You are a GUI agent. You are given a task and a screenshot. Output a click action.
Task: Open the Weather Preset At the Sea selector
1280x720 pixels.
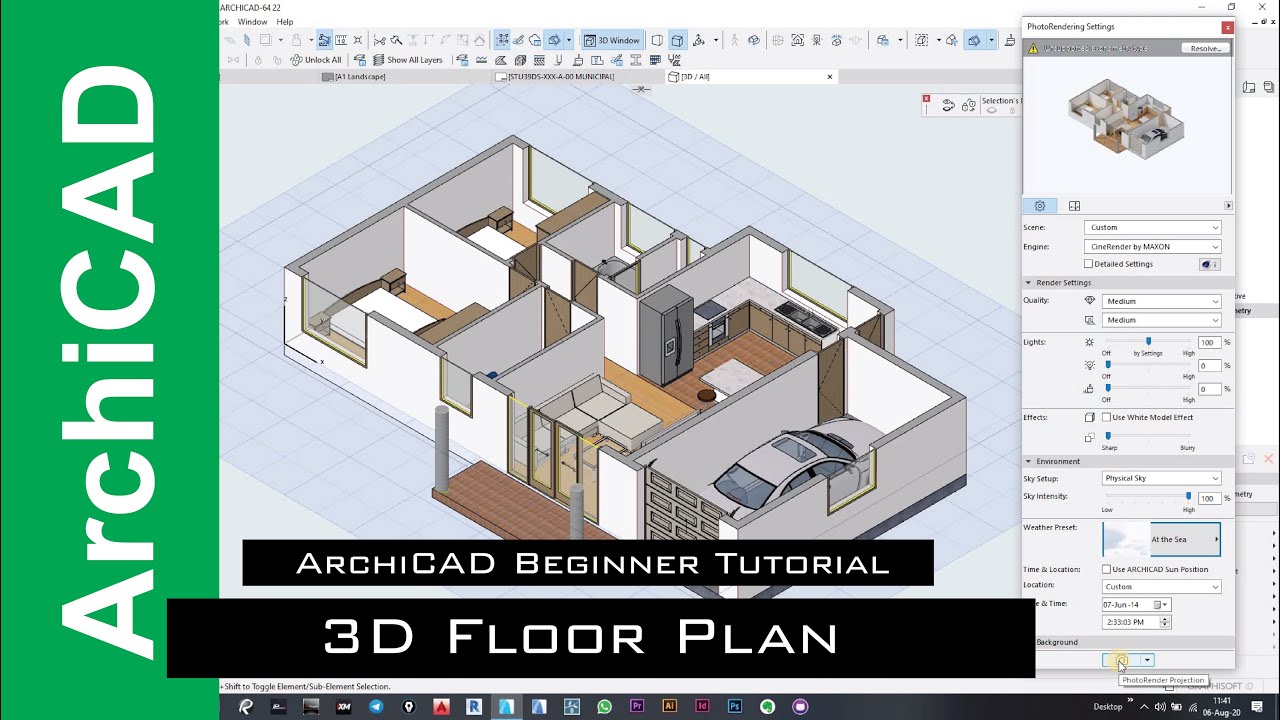click(x=1161, y=539)
